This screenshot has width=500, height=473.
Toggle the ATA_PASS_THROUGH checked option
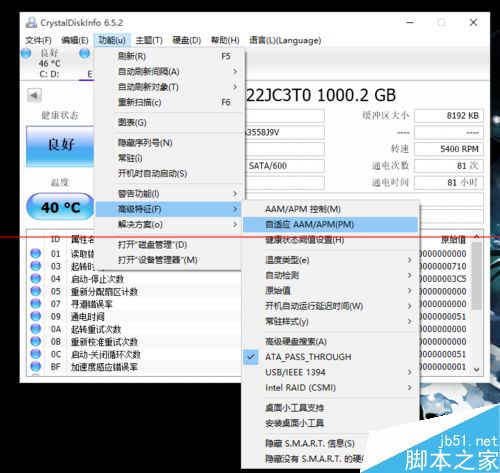[330, 357]
